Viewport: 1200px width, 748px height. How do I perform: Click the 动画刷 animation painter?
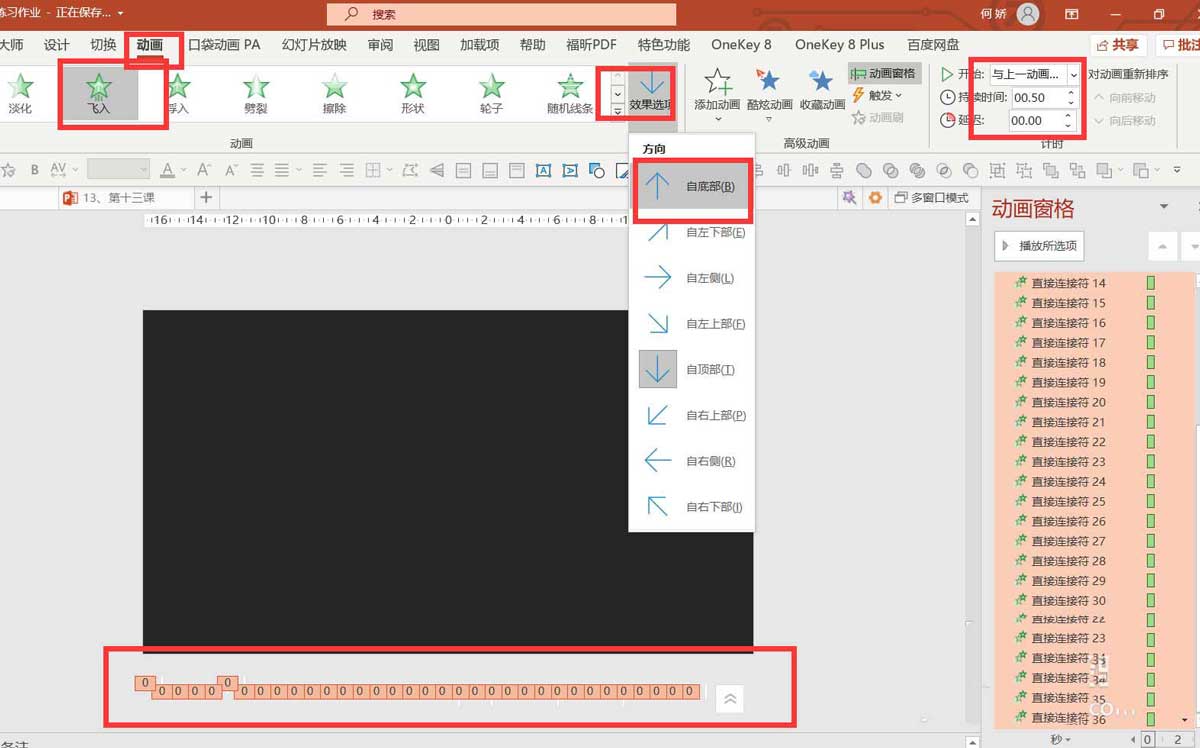point(877,117)
